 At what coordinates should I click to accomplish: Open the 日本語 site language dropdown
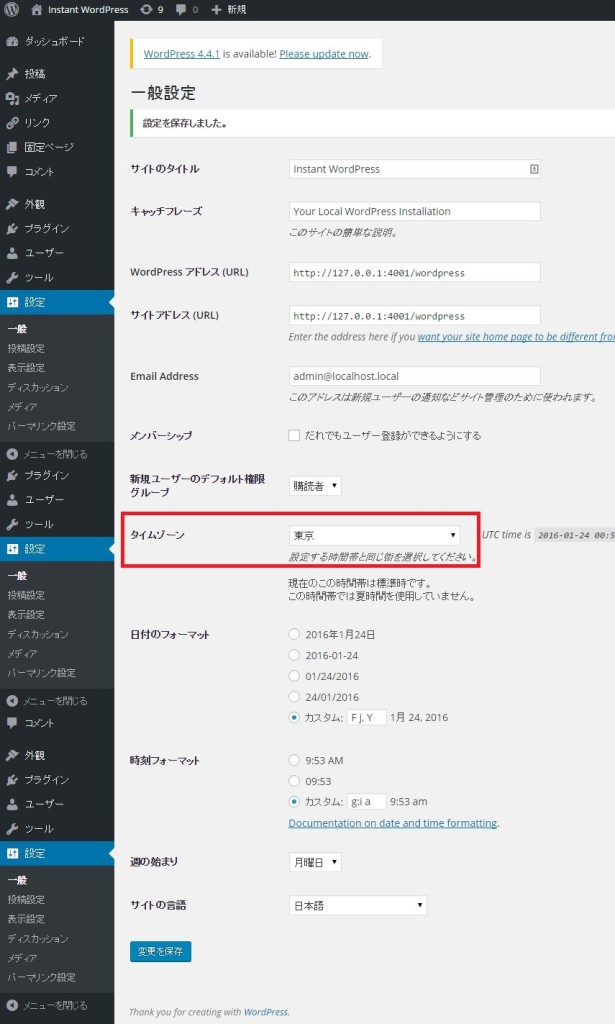click(358, 905)
